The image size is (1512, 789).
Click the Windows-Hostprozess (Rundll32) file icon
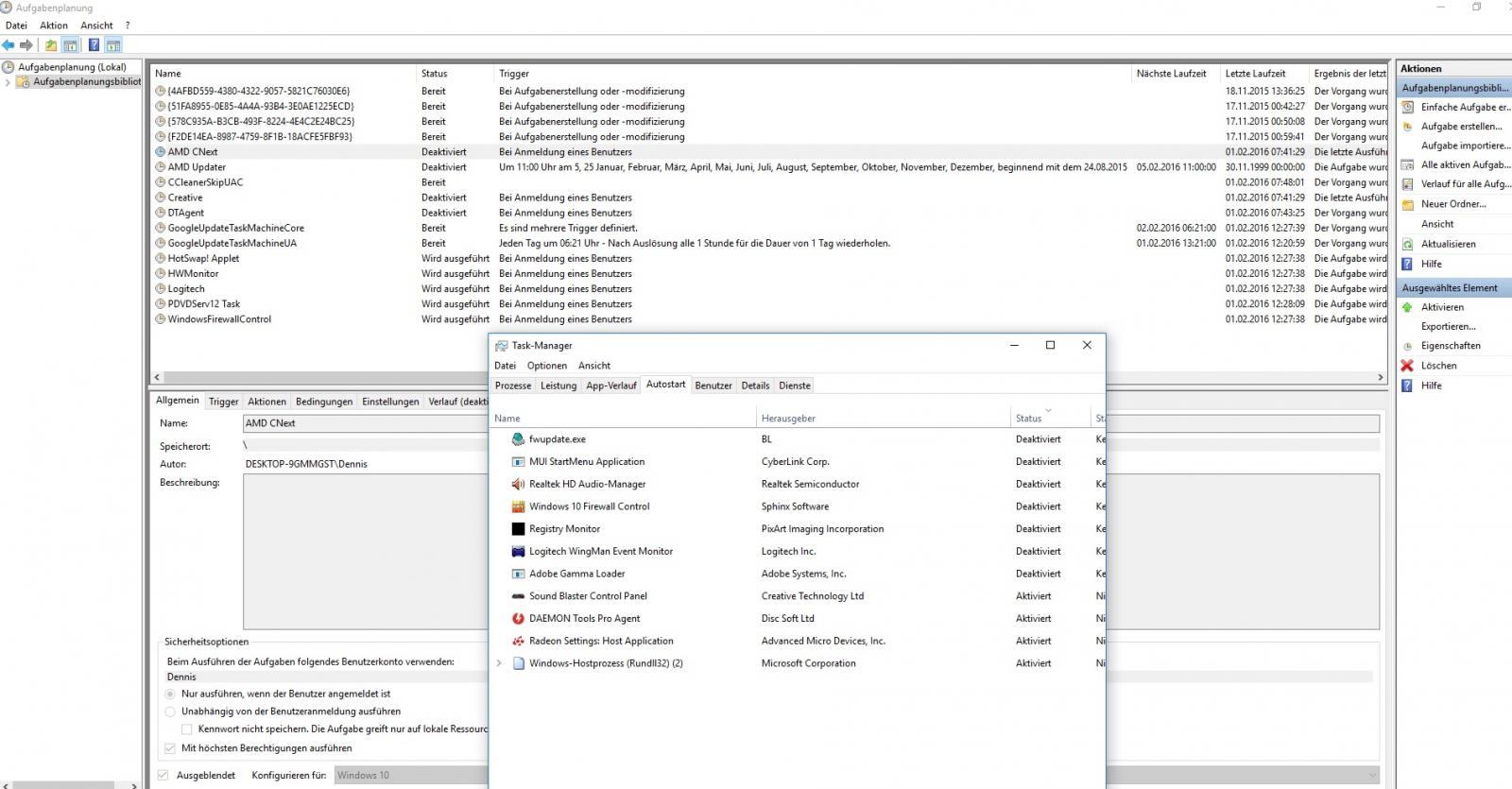click(518, 663)
